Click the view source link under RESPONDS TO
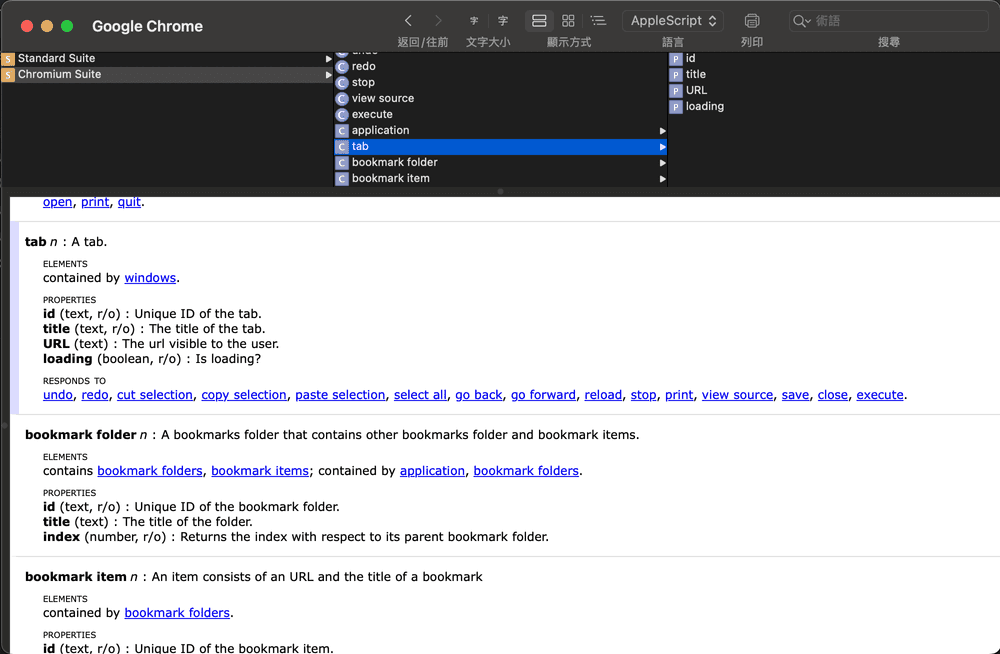This screenshot has width=1000, height=654. pyautogui.click(x=737, y=394)
